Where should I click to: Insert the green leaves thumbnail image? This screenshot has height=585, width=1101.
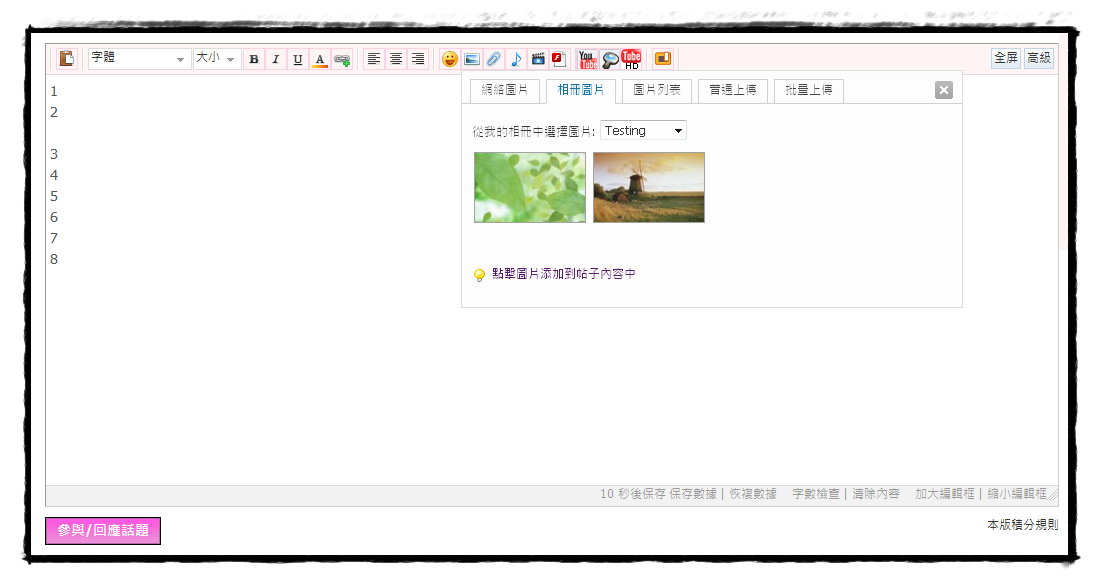[x=529, y=188]
